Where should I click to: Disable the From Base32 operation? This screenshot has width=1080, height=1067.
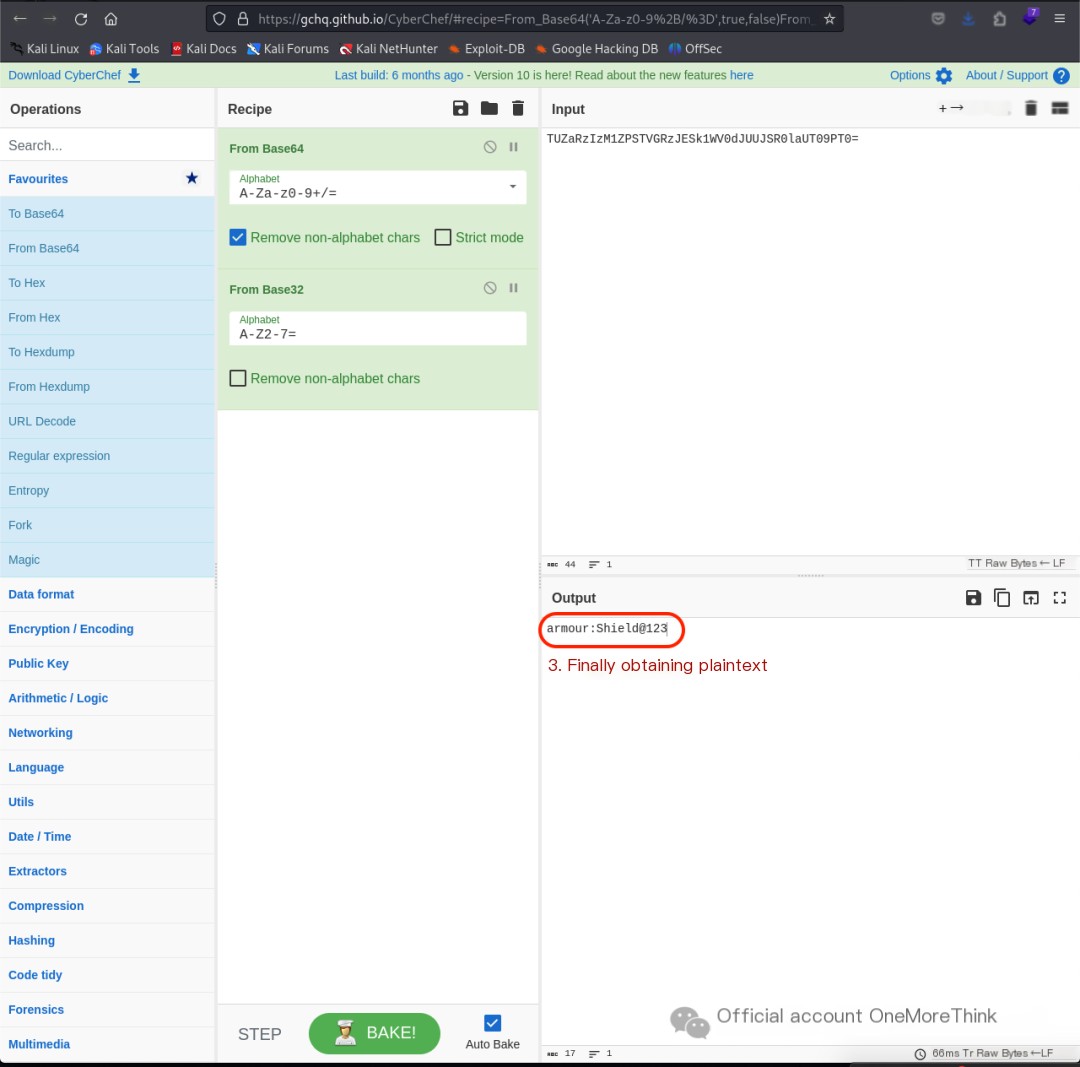490,288
